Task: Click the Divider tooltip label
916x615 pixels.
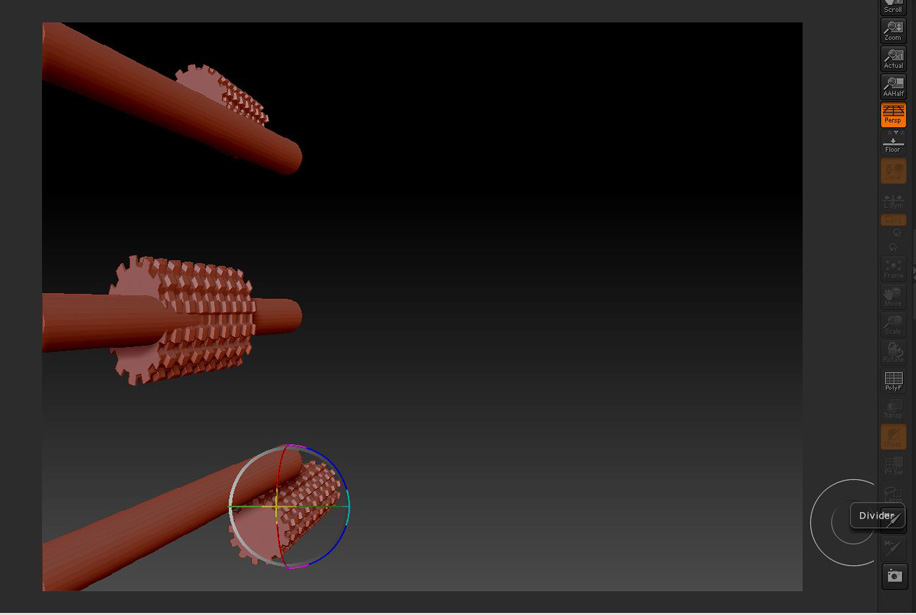Action: tap(876, 516)
